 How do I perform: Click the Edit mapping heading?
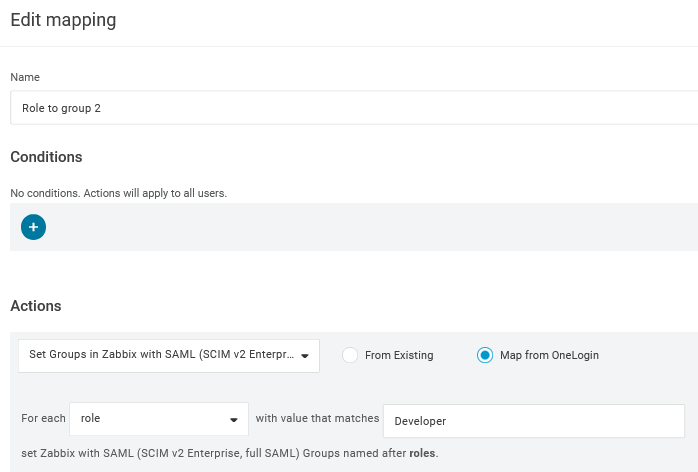(63, 20)
